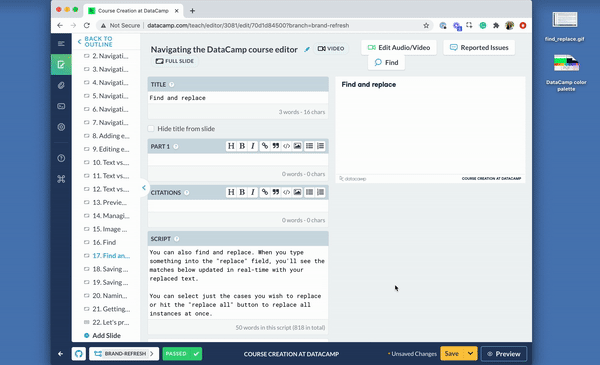The image size is (600, 365).
Task: Click the VIDEO type badge
Action: pyautogui.click(x=331, y=49)
